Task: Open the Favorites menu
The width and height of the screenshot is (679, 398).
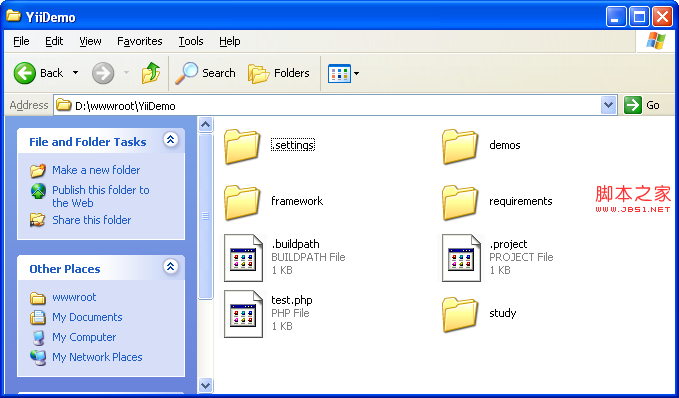Action: (139, 41)
